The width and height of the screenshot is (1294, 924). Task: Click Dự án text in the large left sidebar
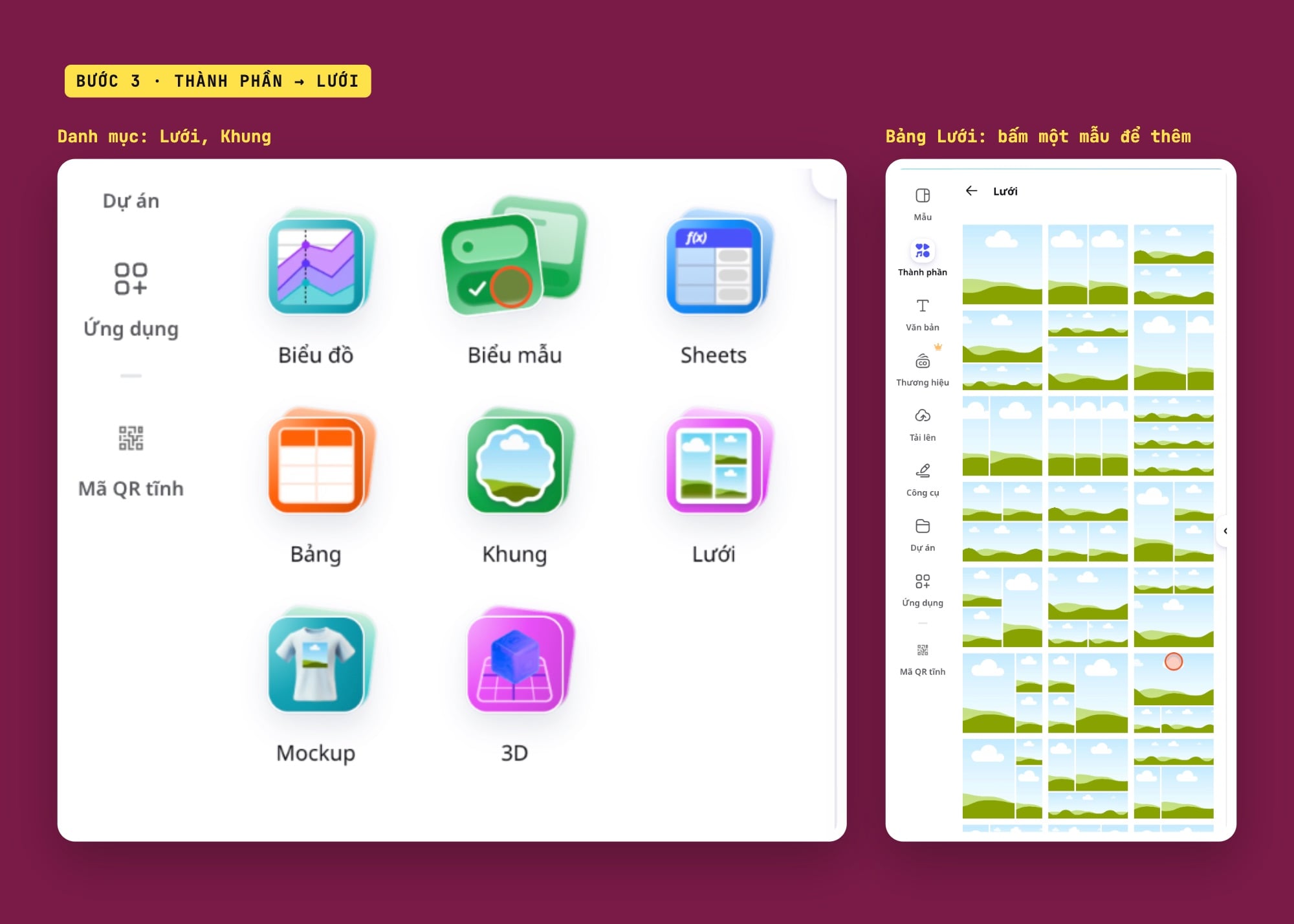coord(131,201)
